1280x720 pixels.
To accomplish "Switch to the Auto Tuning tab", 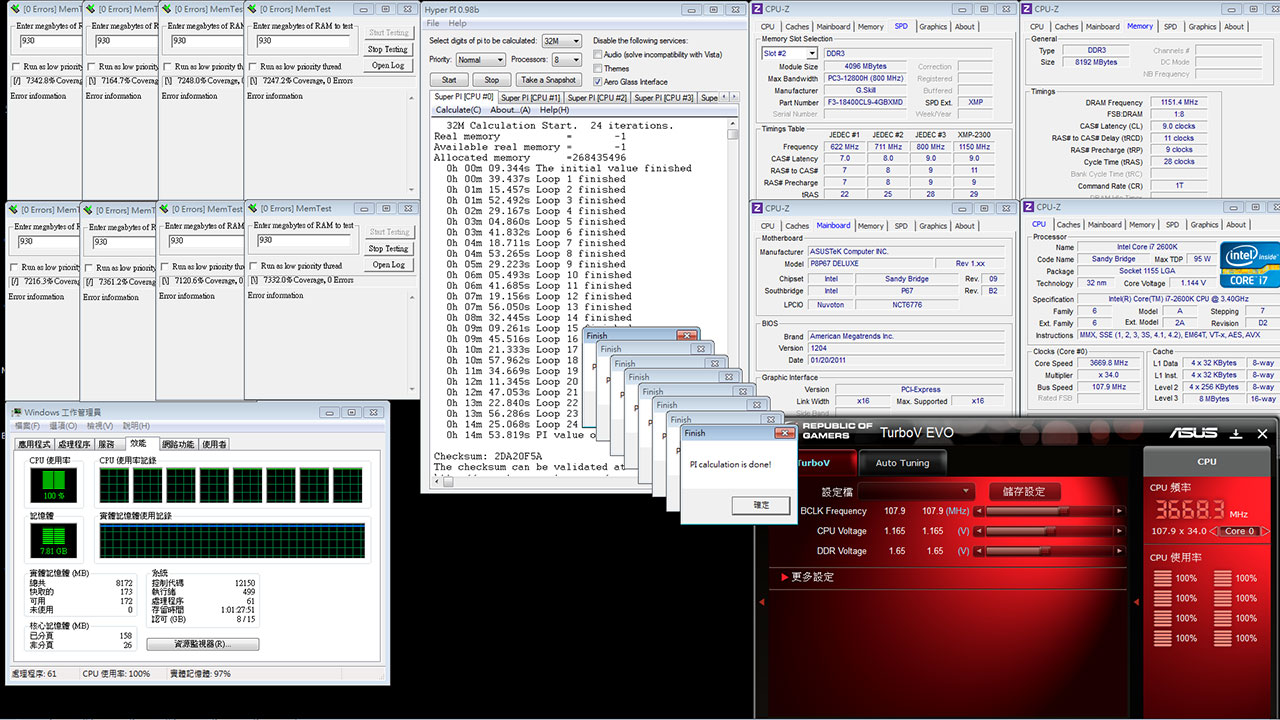I will pyautogui.click(x=902, y=463).
